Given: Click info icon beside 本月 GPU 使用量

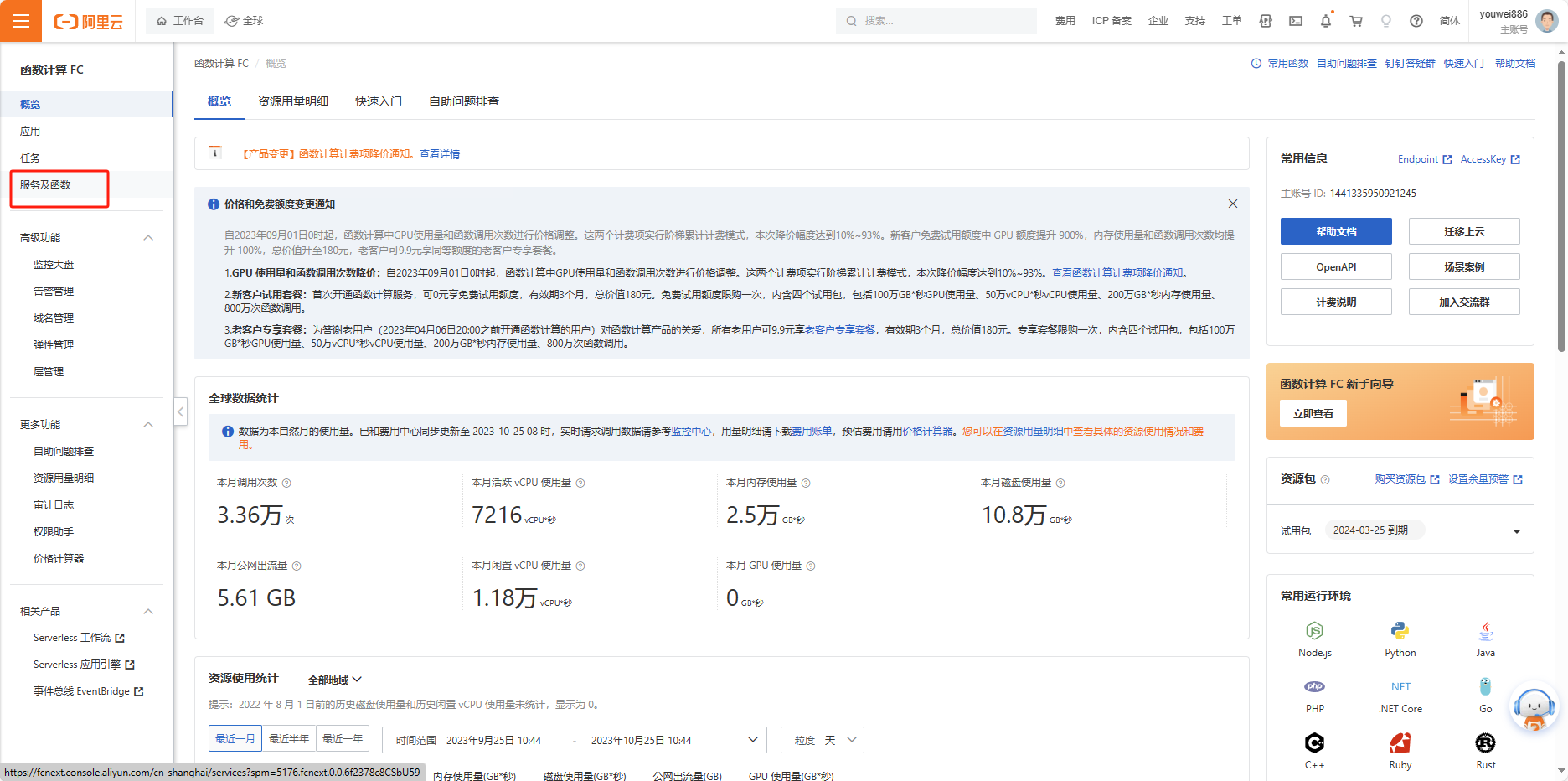Looking at the screenshot, I should click(x=811, y=566).
